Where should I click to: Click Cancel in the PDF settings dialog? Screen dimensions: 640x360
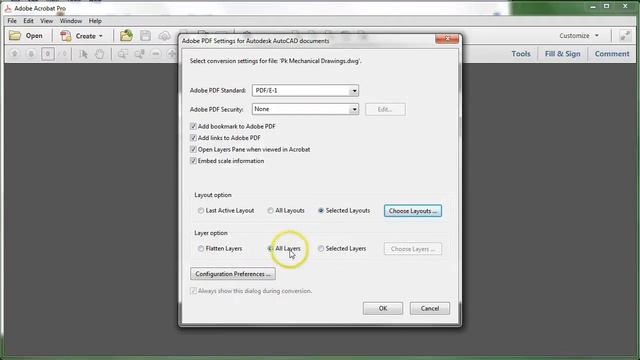430,309
